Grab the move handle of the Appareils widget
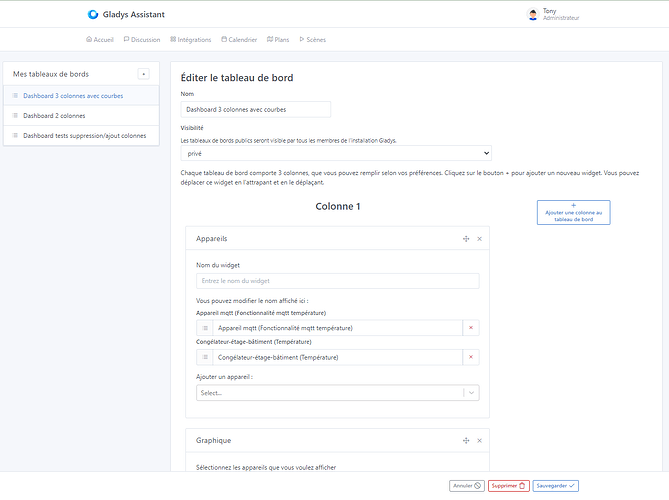Viewport: 669px width, 500px height. (466, 239)
